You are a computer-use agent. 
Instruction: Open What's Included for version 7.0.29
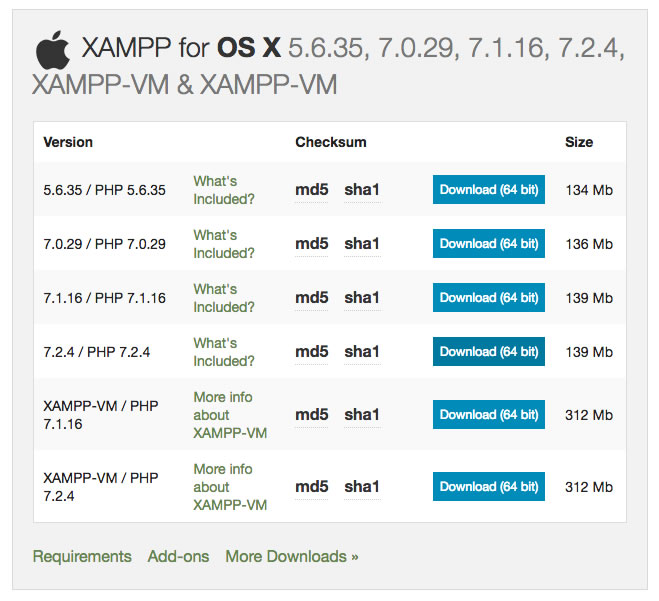pyautogui.click(x=224, y=244)
